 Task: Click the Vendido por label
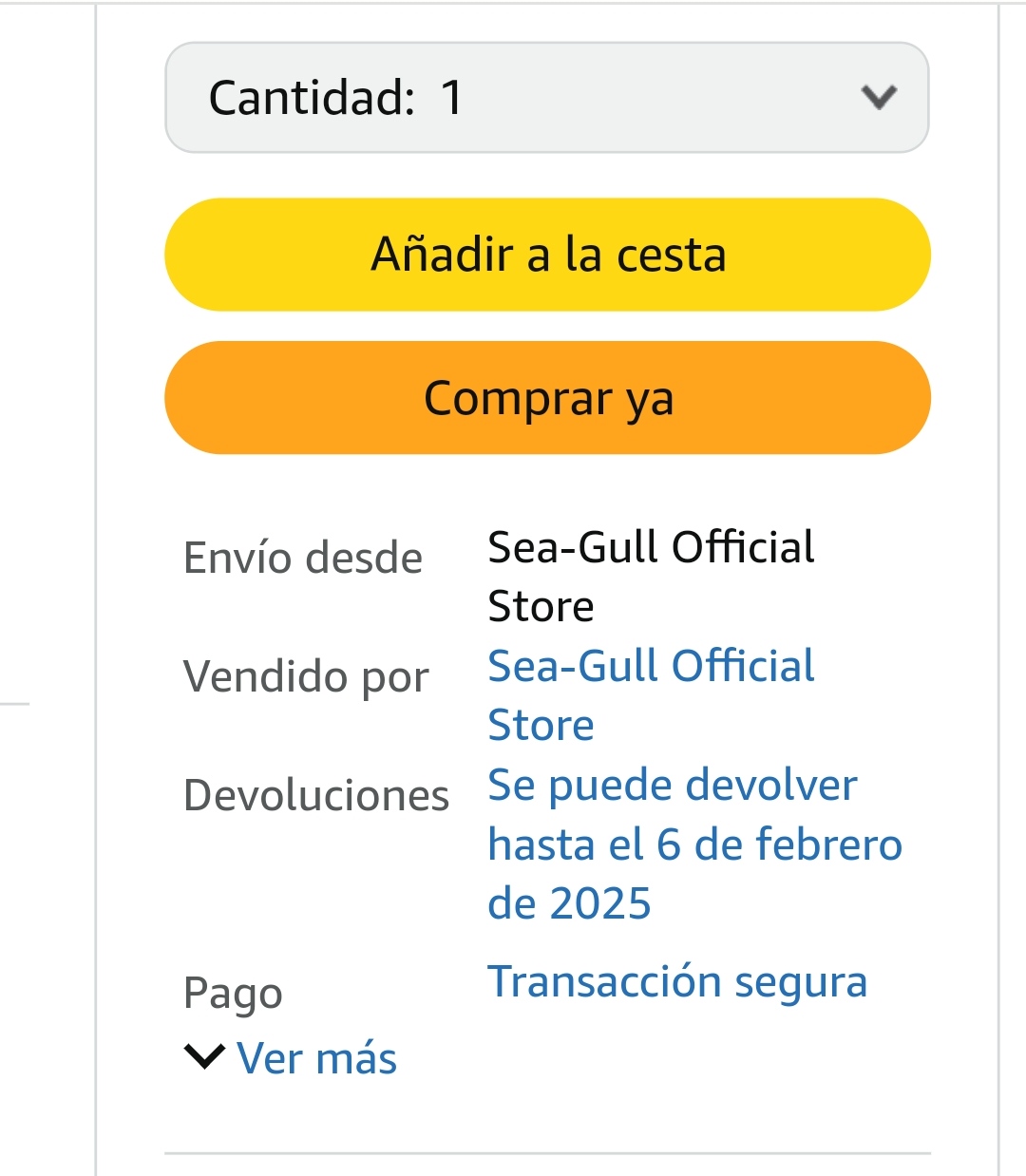(306, 677)
